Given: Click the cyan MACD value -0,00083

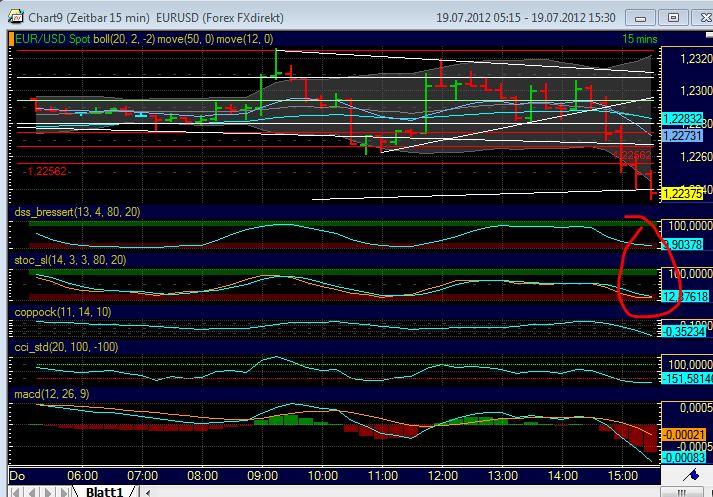Looking at the screenshot, I should tap(684, 457).
